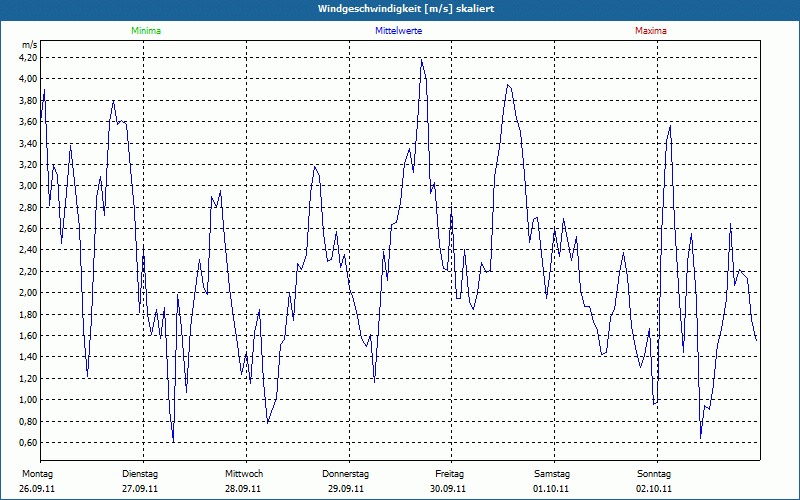The height and width of the screenshot is (500, 800).
Task: Click the 2,40 y-axis value
Action: pyautogui.click(x=29, y=249)
